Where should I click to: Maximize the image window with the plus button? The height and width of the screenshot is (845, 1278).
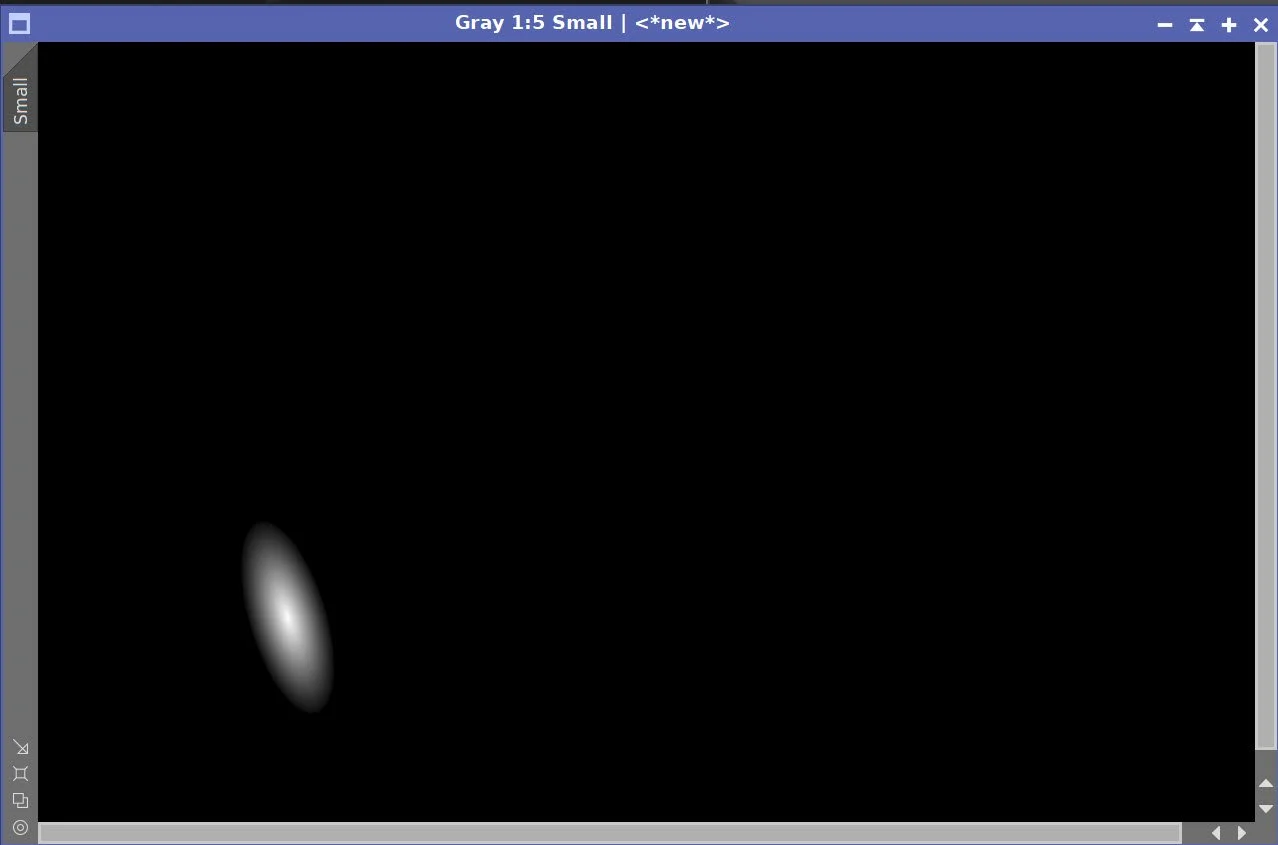point(1229,24)
